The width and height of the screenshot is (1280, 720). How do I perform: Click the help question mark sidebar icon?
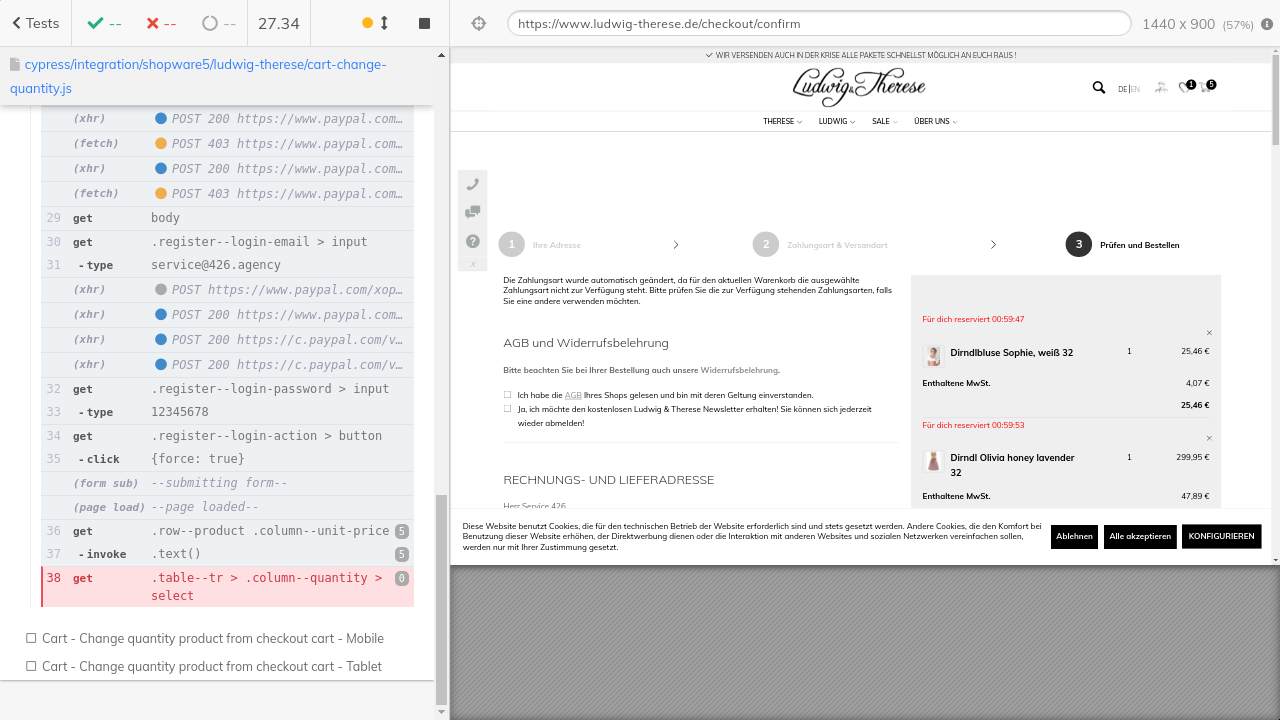pyautogui.click(x=473, y=241)
